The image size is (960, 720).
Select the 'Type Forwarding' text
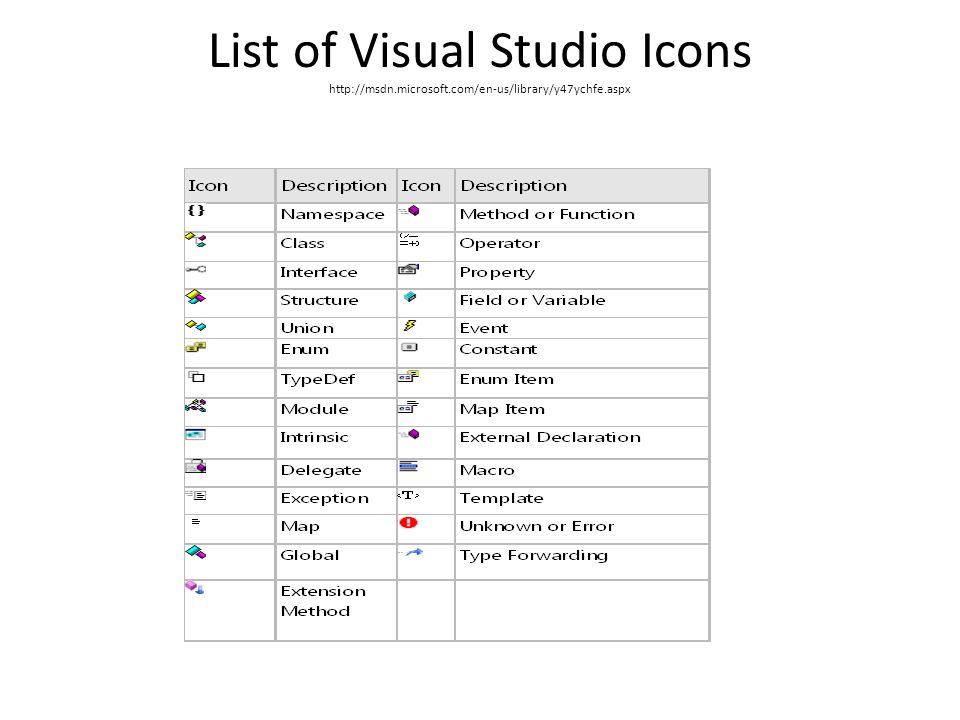534,556
